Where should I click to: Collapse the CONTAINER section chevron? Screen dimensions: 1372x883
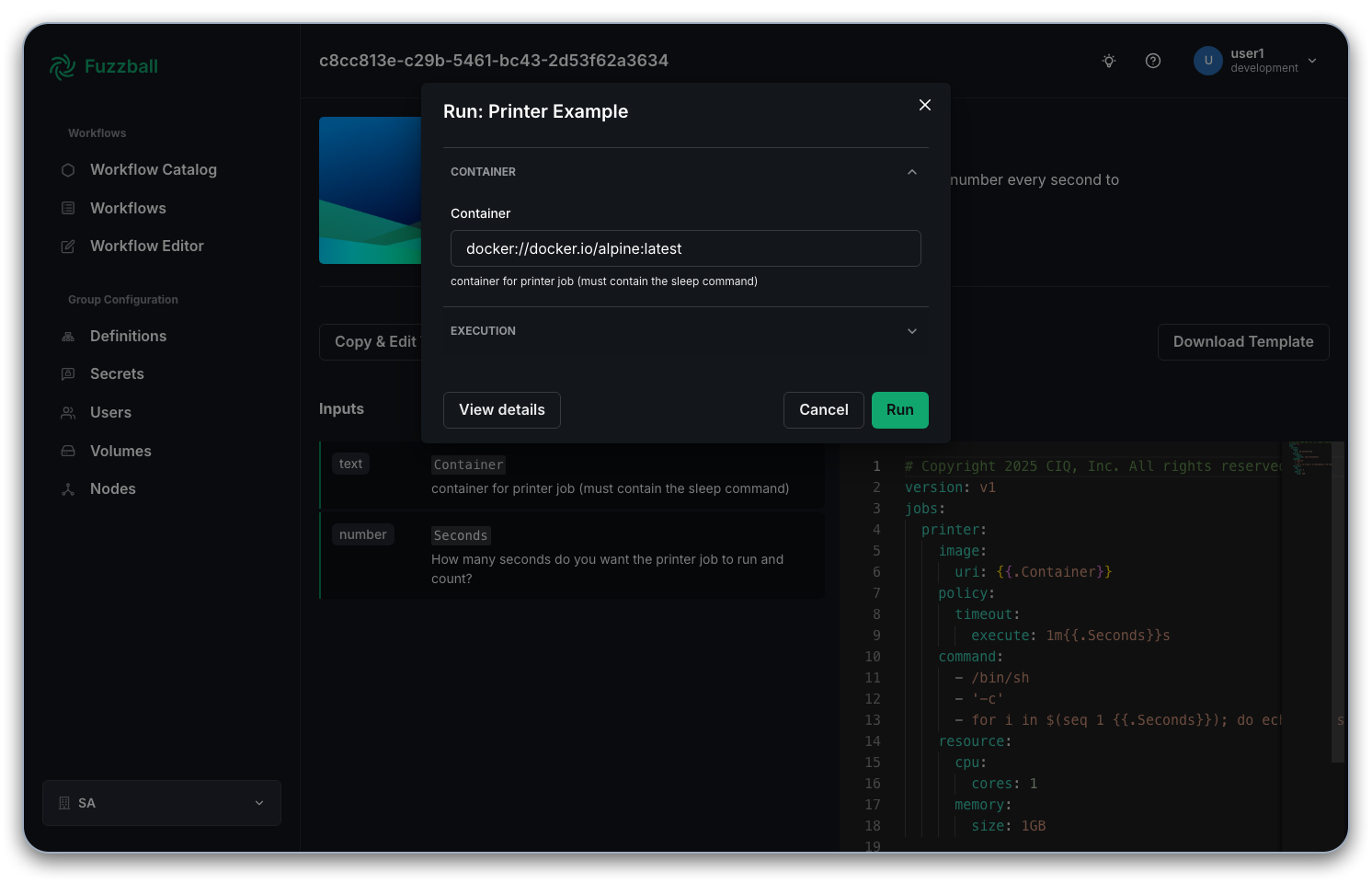click(x=912, y=172)
